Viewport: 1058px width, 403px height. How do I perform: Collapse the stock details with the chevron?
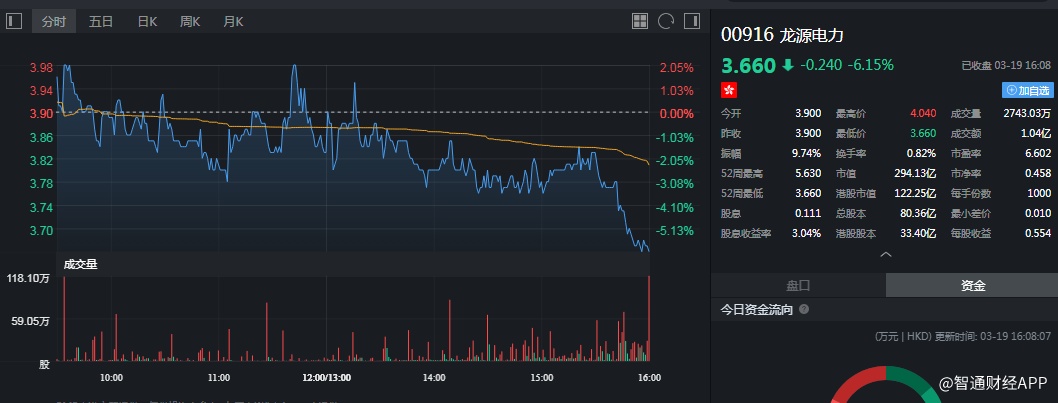884,256
